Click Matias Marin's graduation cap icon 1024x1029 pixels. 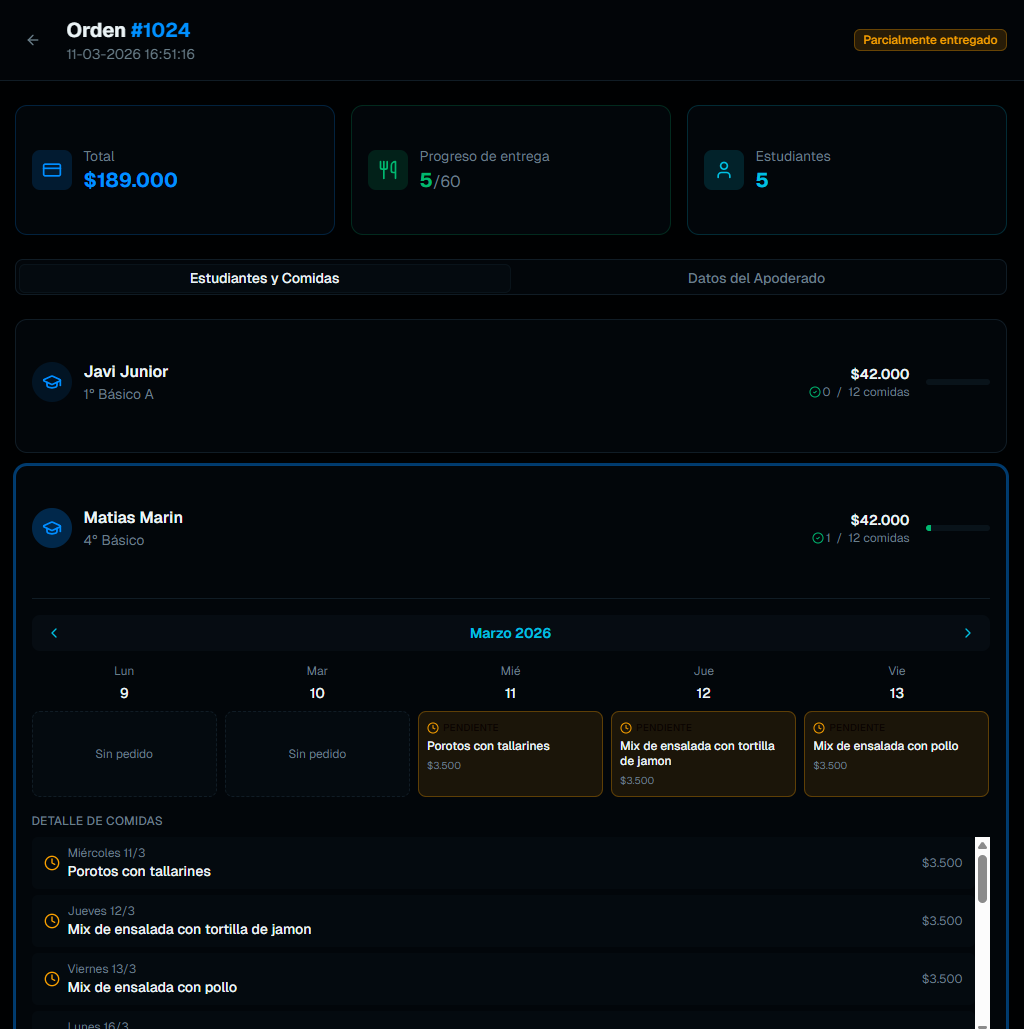[52, 528]
